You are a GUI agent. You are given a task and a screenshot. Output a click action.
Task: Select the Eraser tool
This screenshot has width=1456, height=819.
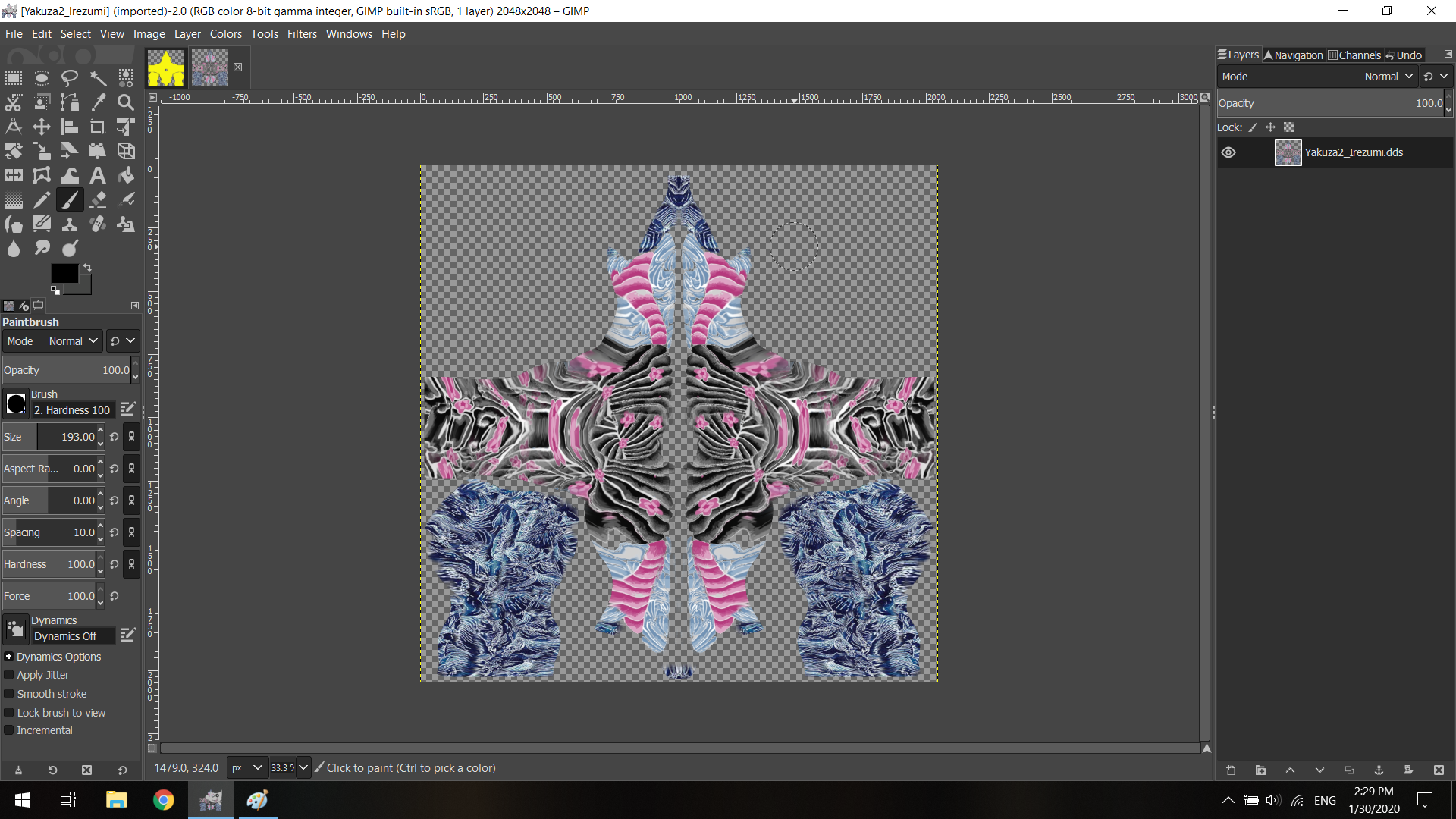pyautogui.click(x=98, y=199)
